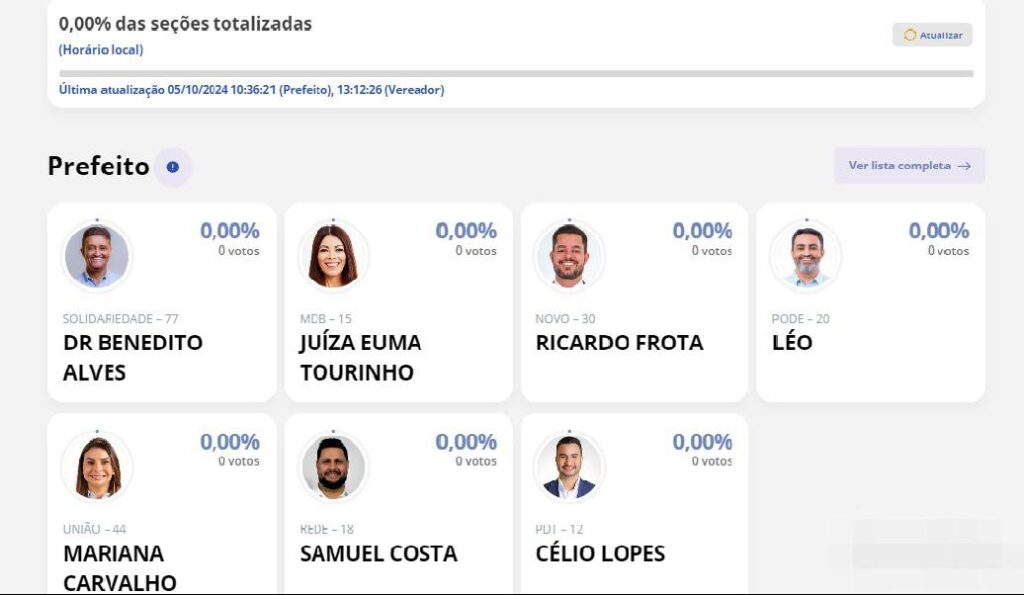This screenshot has height=595, width=1024.
Task: Click the arrow in Ver lista completa
Action: (964, 166)
